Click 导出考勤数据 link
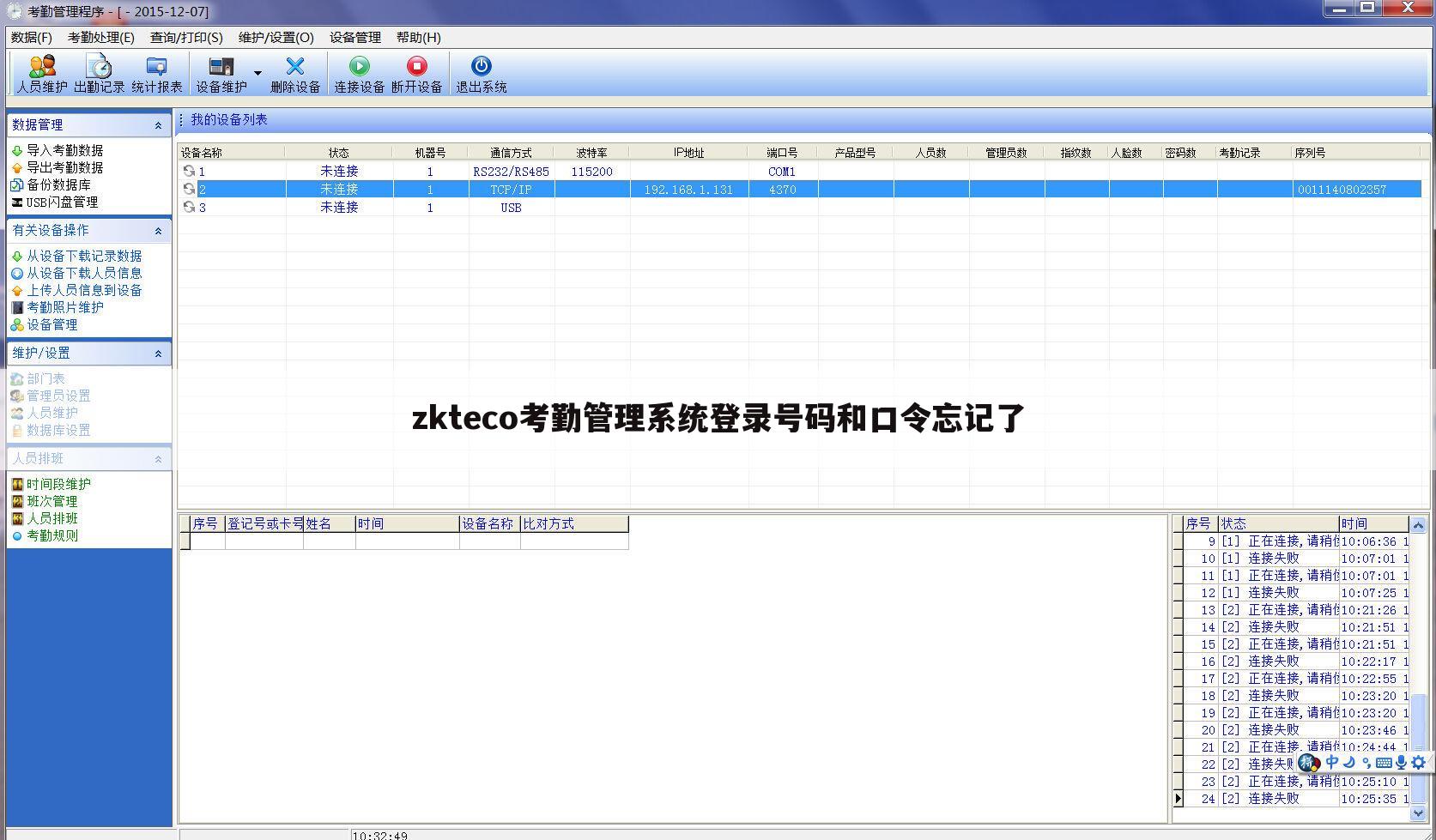Screen dimensions: 1436x840 [64, 167]
